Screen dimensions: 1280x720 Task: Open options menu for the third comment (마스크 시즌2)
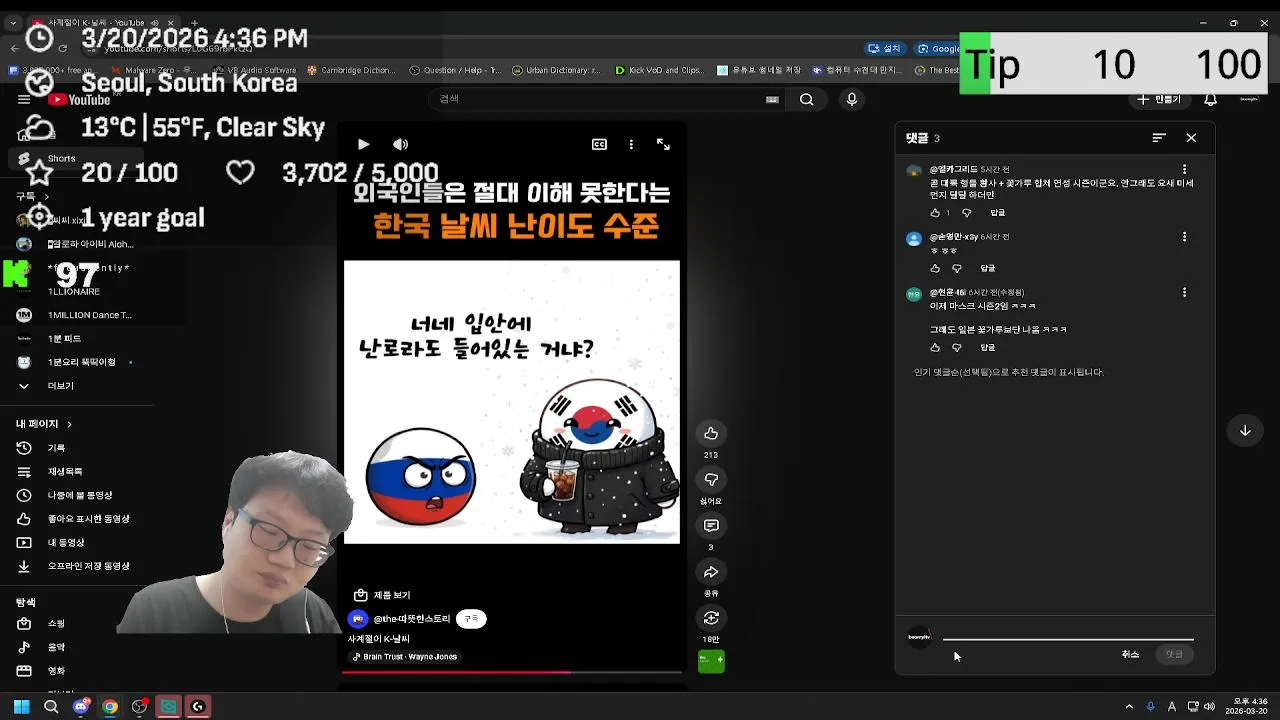tap(1184, 293)
